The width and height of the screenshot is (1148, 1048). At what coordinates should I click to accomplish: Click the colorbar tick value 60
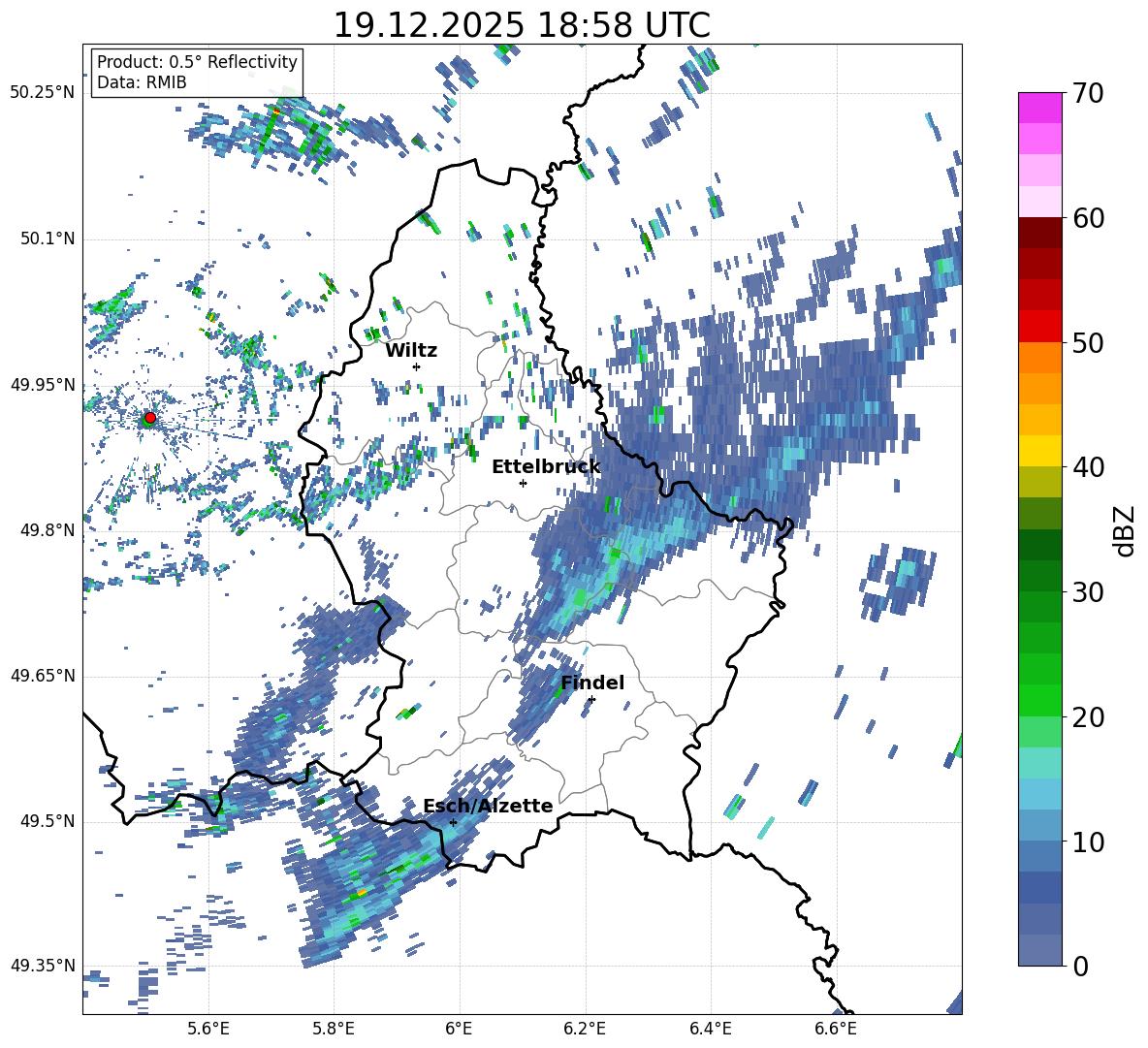pyautogui.click(x=1088, y=218)
